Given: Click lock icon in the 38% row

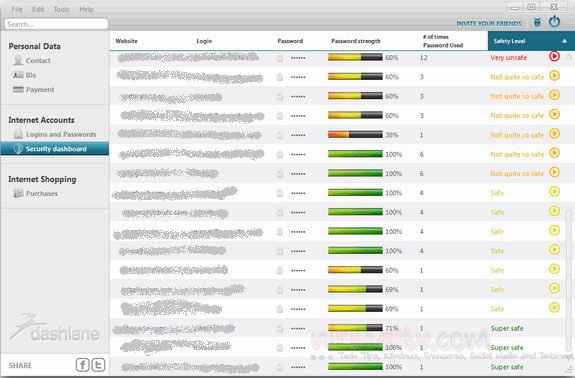Looking at the screenshot, I should coord(280,135).
